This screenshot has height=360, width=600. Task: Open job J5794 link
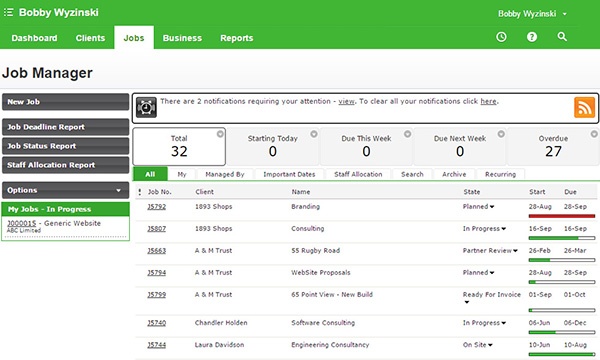[157, 273]
